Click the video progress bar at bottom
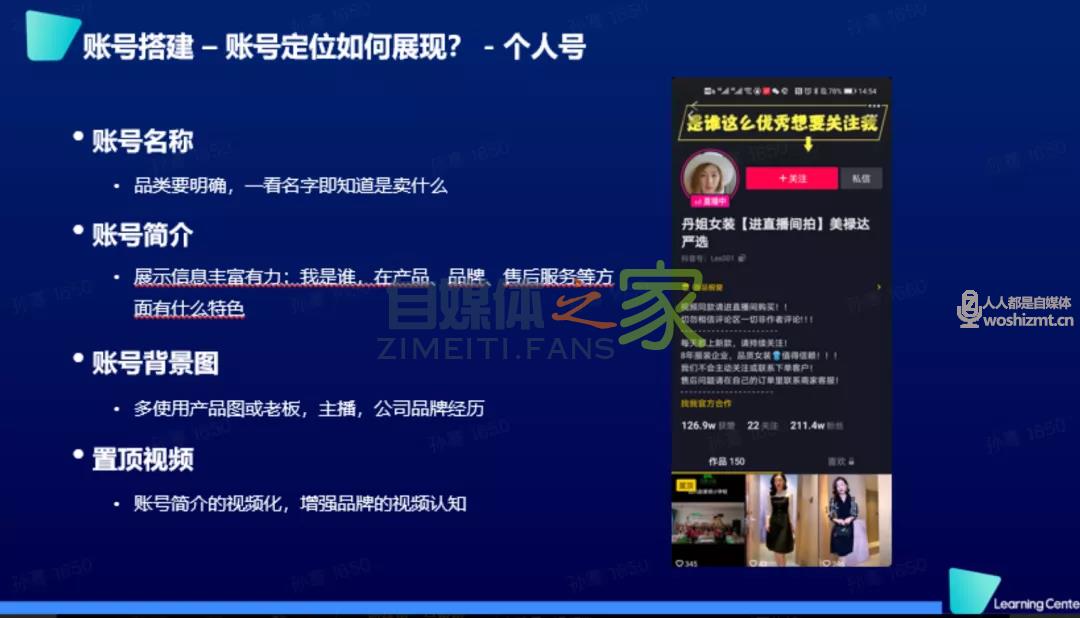This screenshot has width=1080, height=618. coord(470,608)
